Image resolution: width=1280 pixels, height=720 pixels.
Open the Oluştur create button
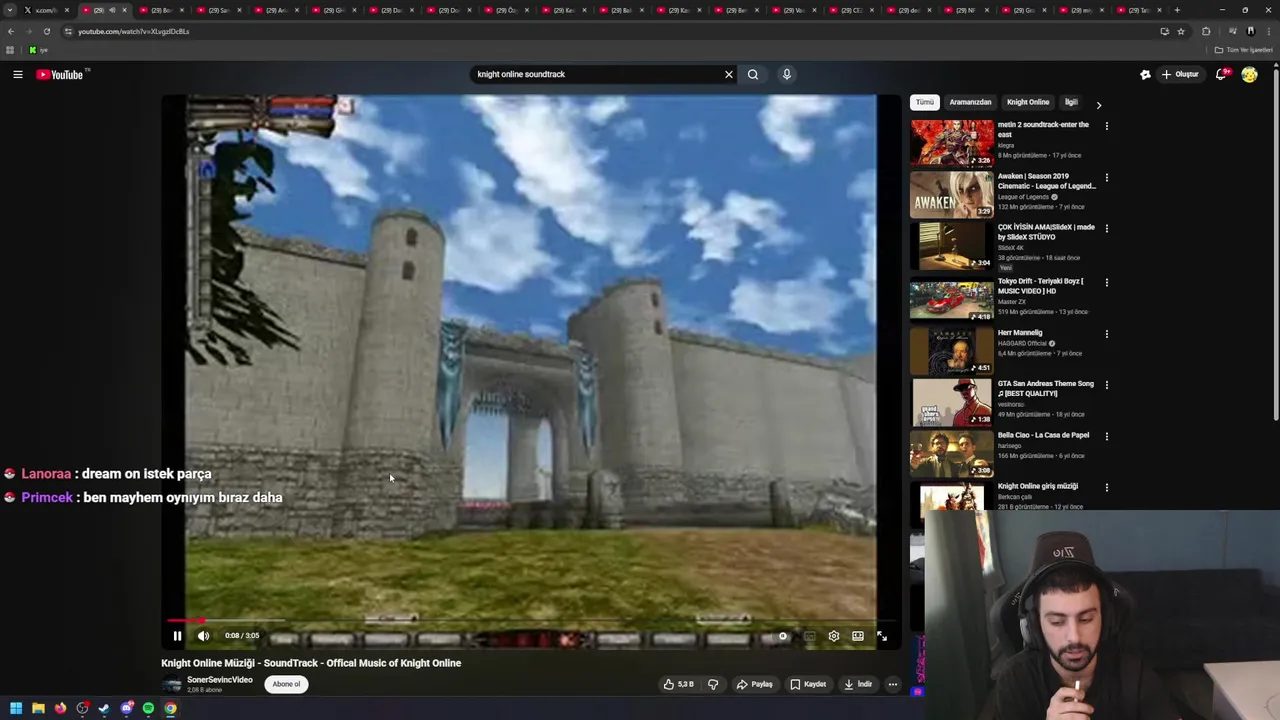point(1181,74)
